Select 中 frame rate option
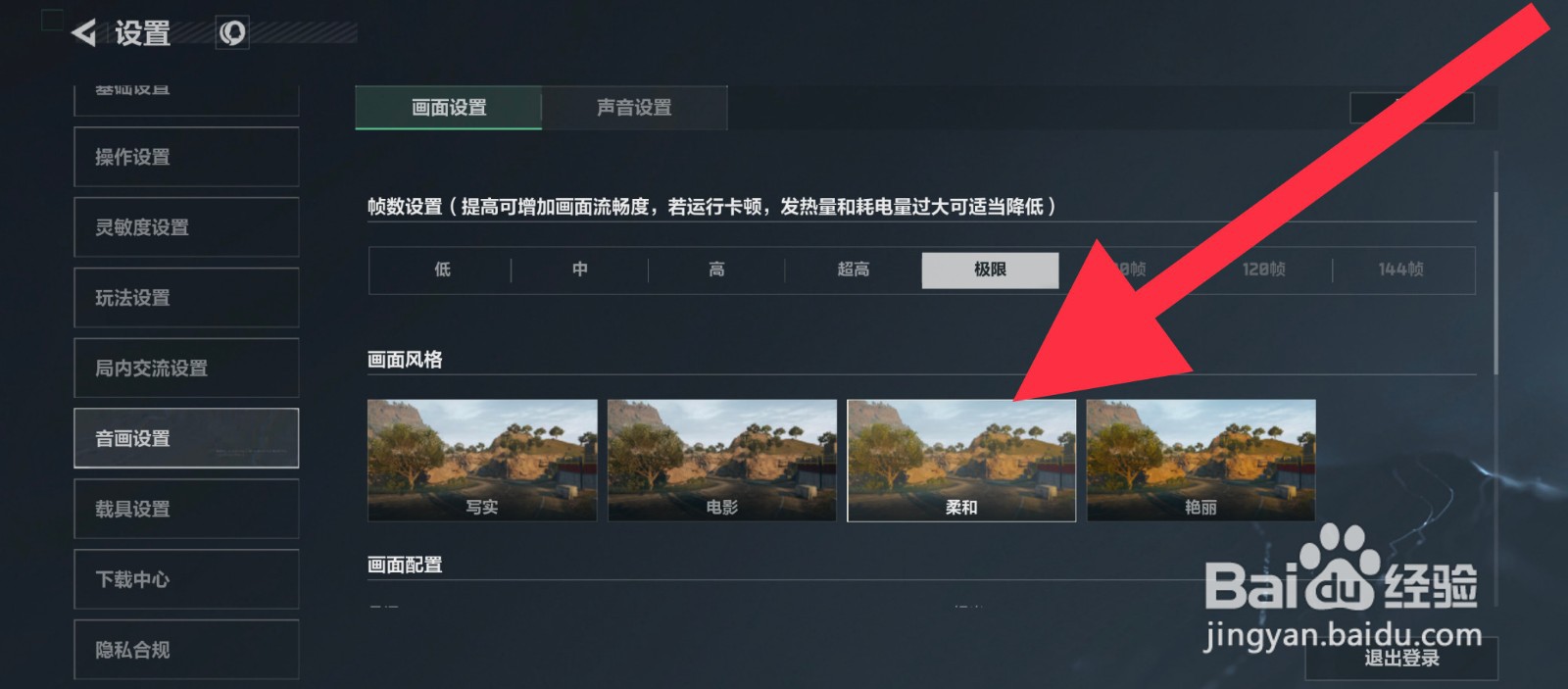 [x=579, y=270]
